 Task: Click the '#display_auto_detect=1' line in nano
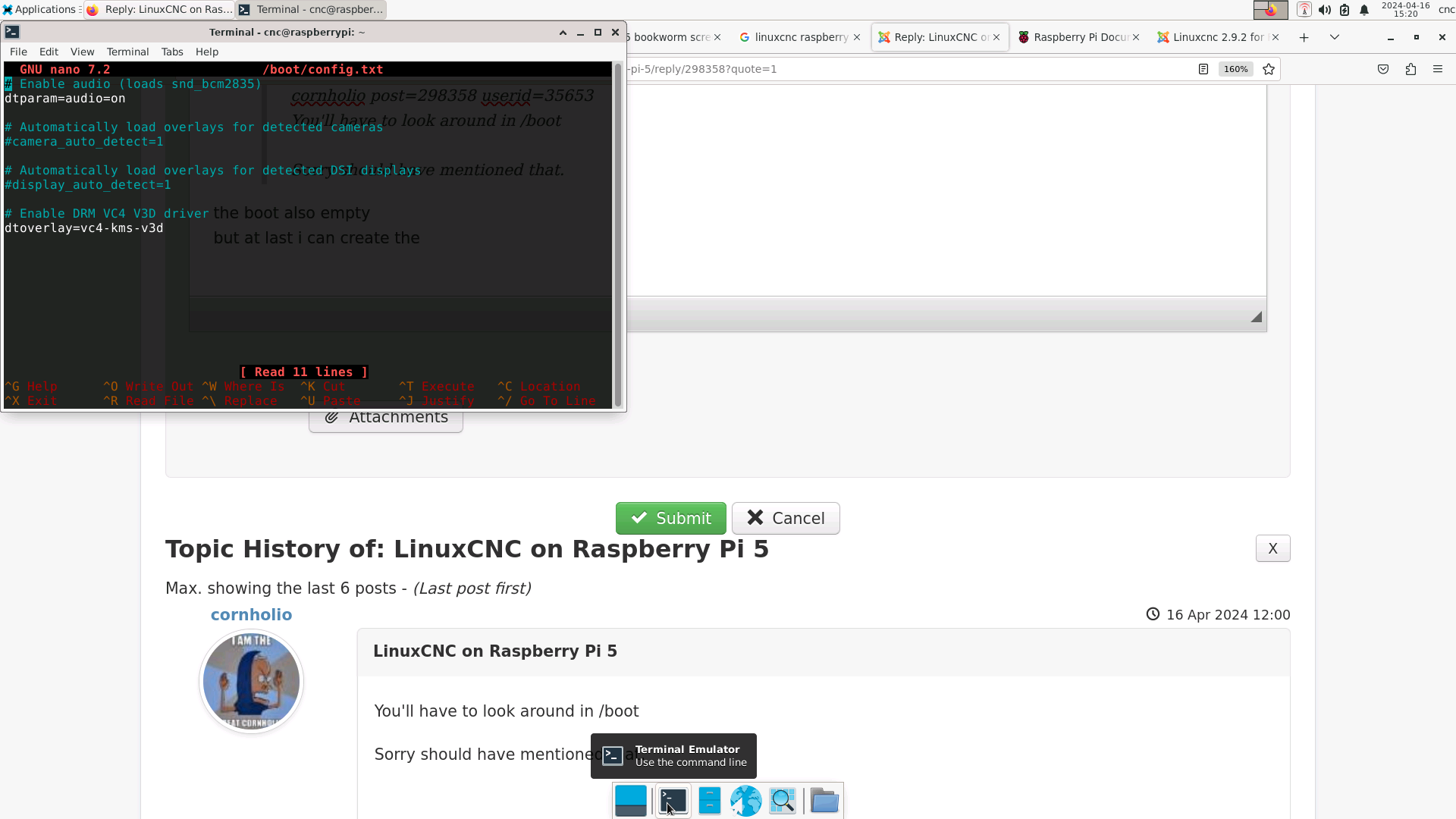coord(88,185)
